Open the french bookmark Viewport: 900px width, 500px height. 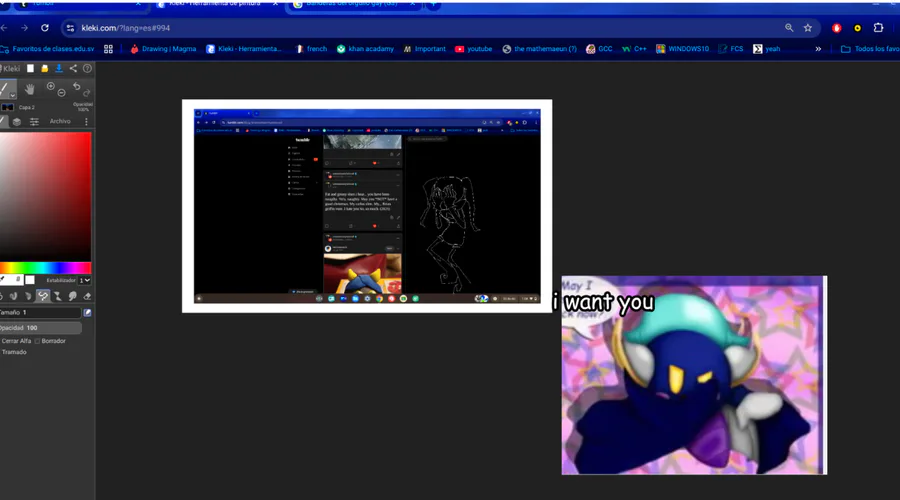pyautogui.click(x=311, y=49)
